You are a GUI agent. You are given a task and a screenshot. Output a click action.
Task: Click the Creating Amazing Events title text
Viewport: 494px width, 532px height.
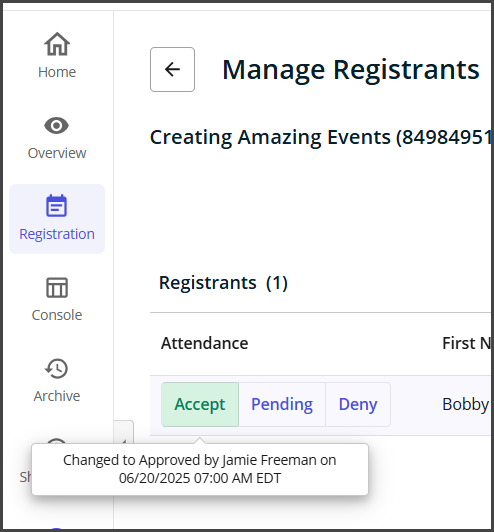click(x=321, y=137)
